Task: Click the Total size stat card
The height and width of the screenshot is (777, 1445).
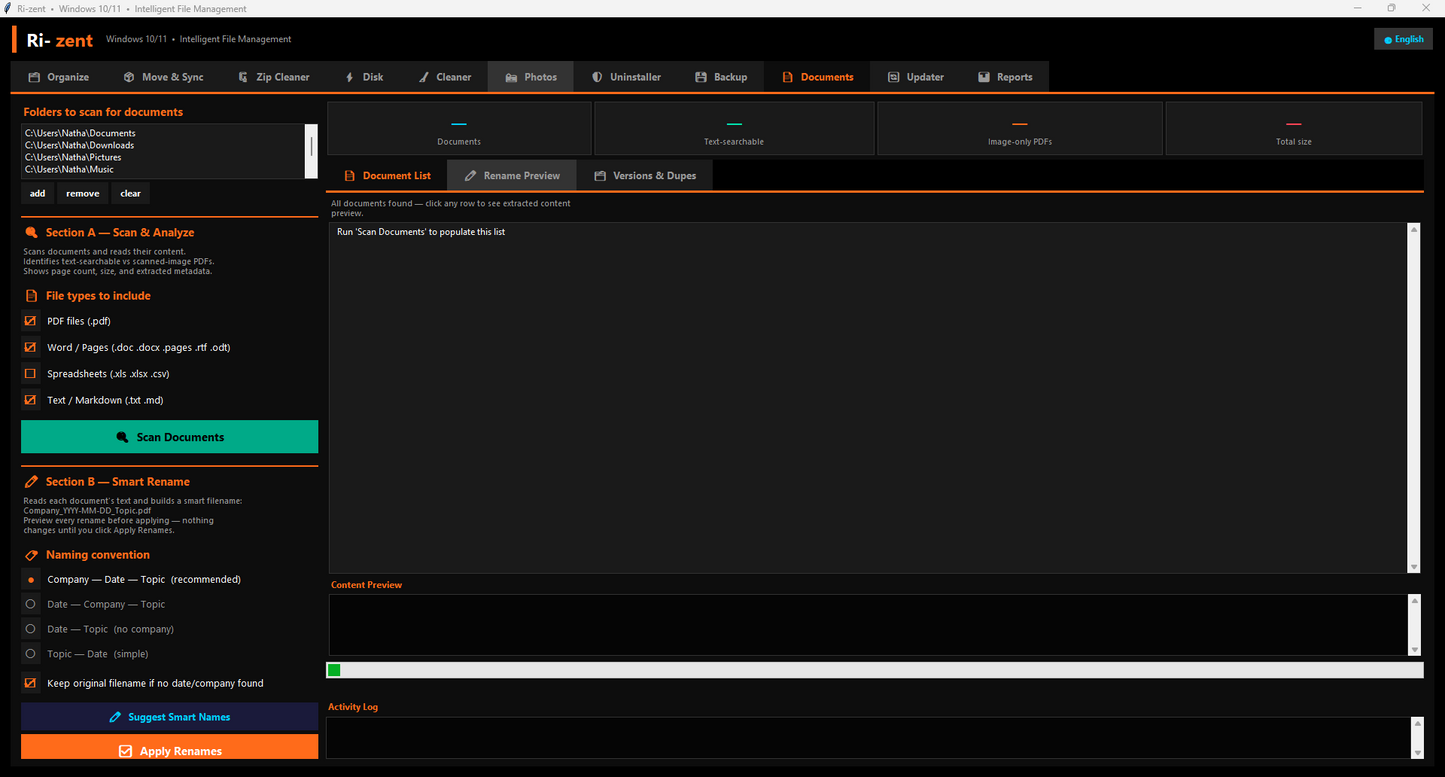Action: point(1294,128)
